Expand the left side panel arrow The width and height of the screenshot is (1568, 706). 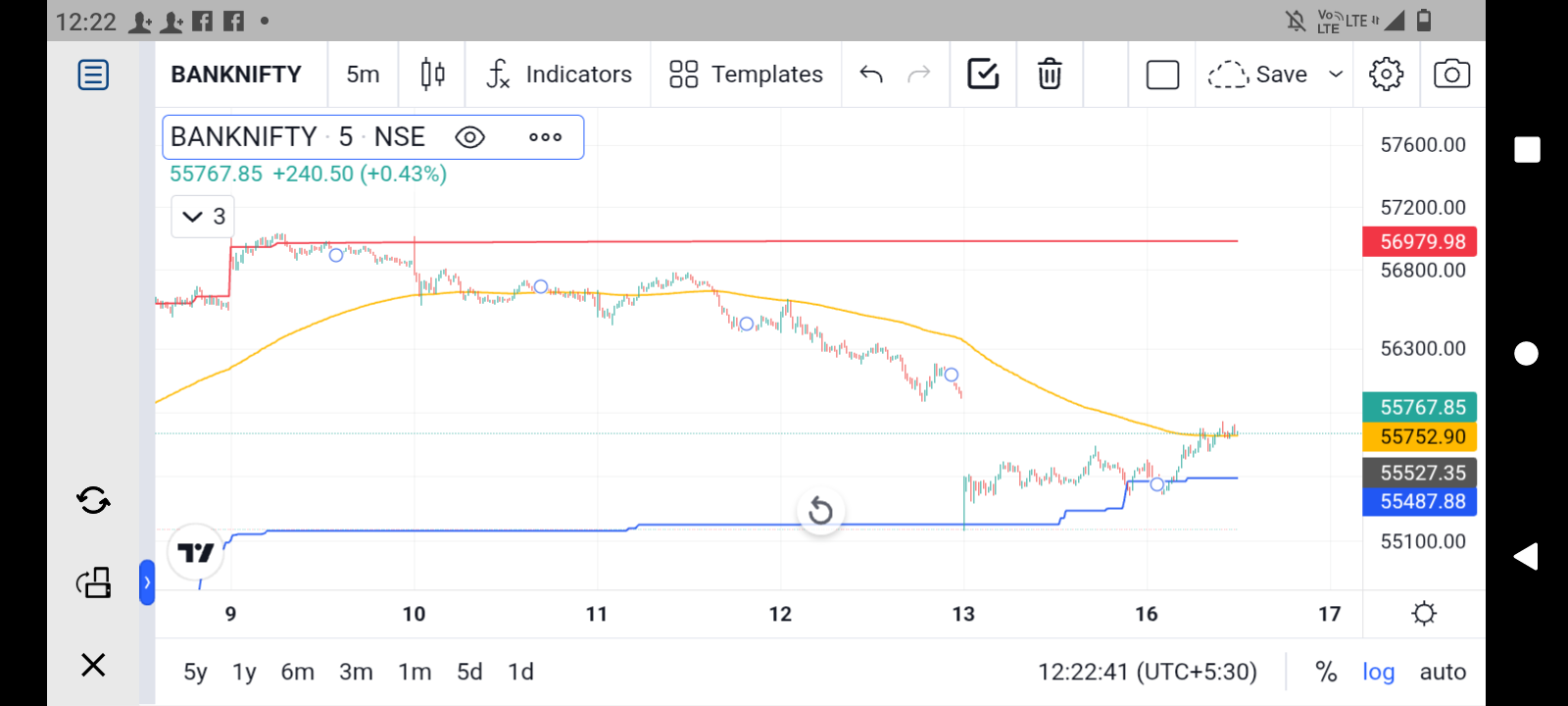[x=147, y=582]
